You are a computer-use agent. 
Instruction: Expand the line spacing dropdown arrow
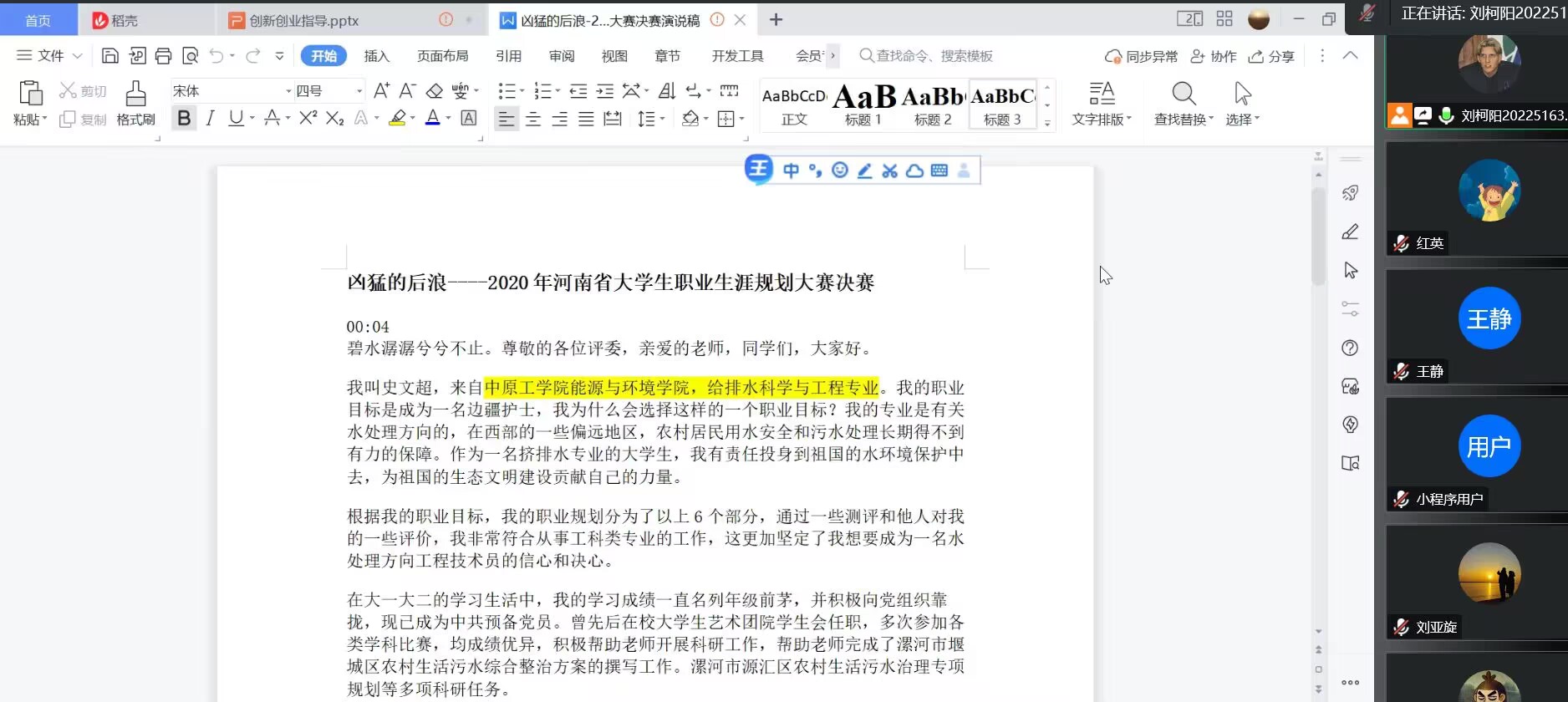[662, 120]
